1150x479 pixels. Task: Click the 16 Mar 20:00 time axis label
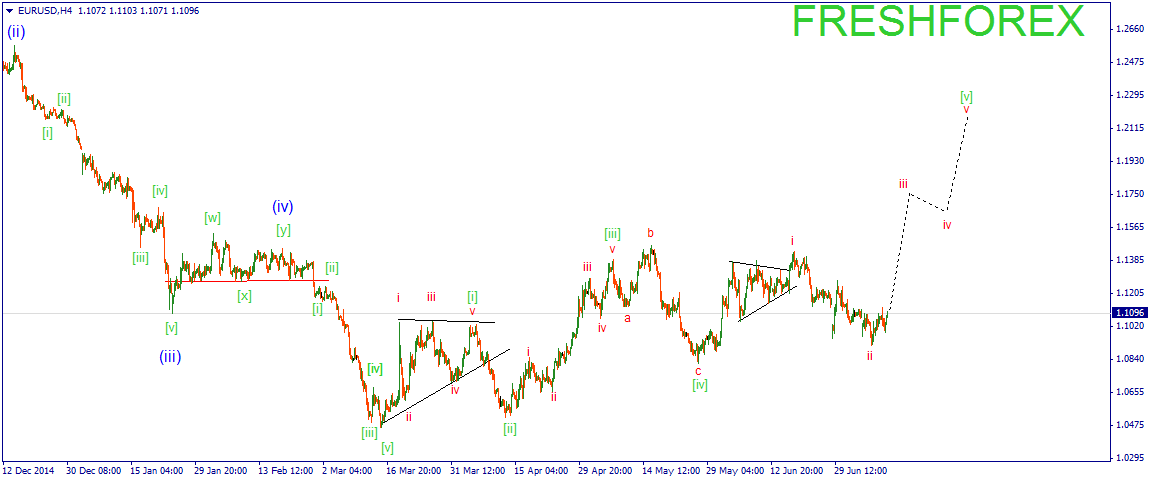pos(410,469)
